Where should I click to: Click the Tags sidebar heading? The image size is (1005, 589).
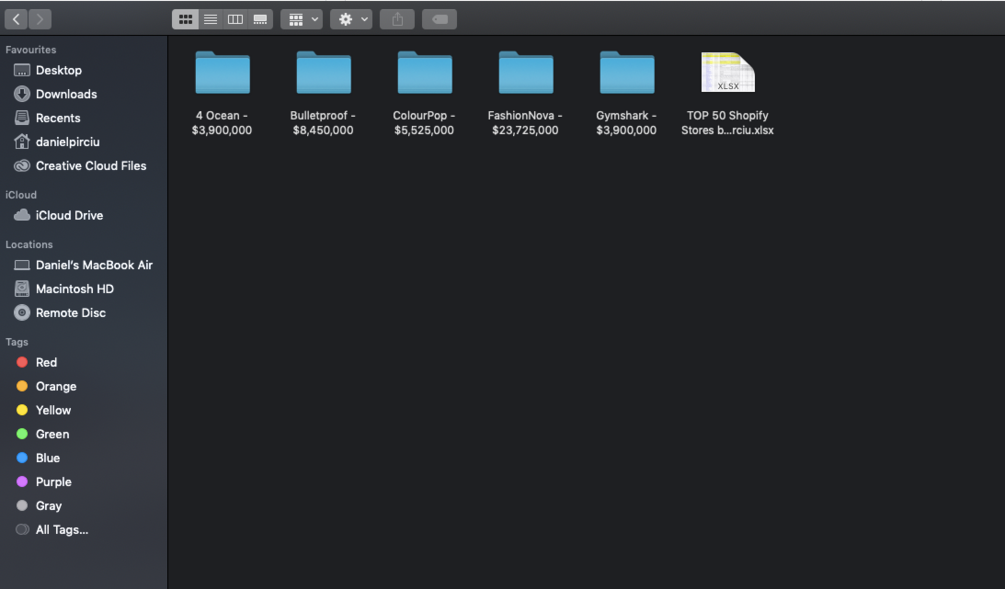pos(17,342)
